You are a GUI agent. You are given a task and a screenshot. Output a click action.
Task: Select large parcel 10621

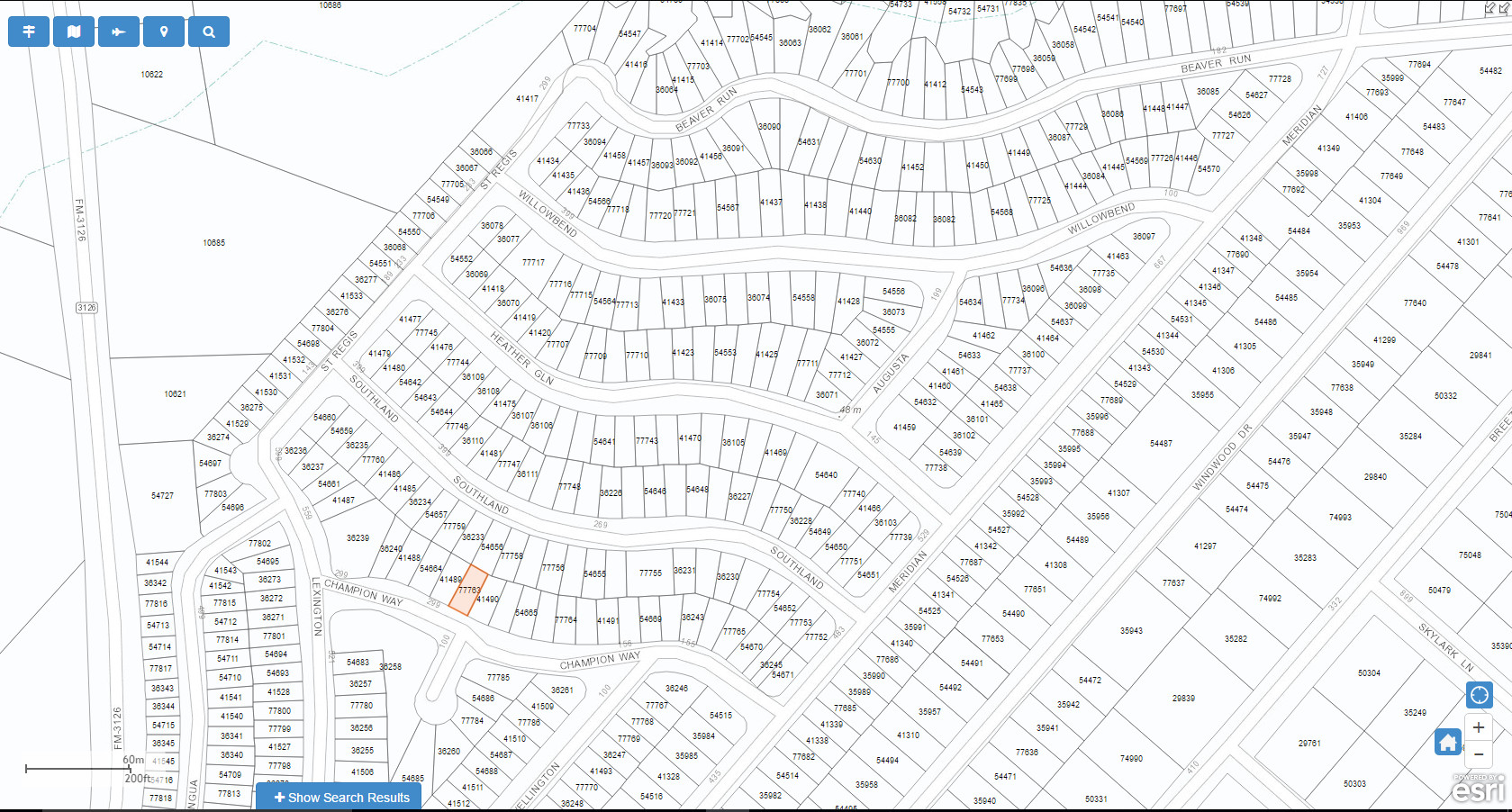176,394
